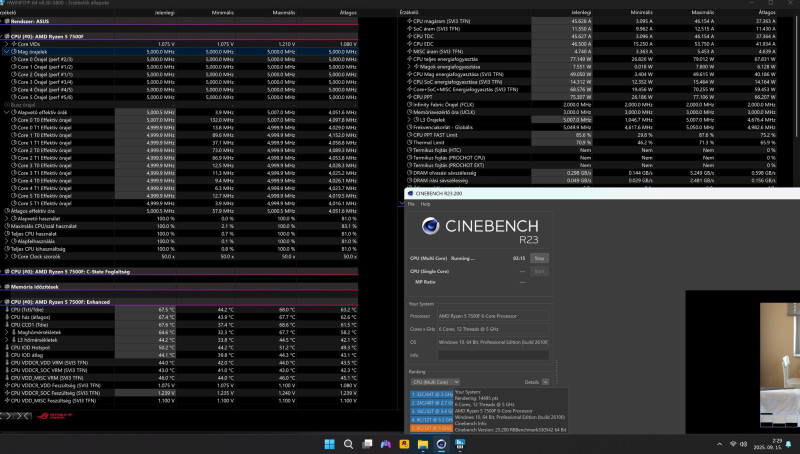Select the Átlagos effektív óra row

(179, 211)
